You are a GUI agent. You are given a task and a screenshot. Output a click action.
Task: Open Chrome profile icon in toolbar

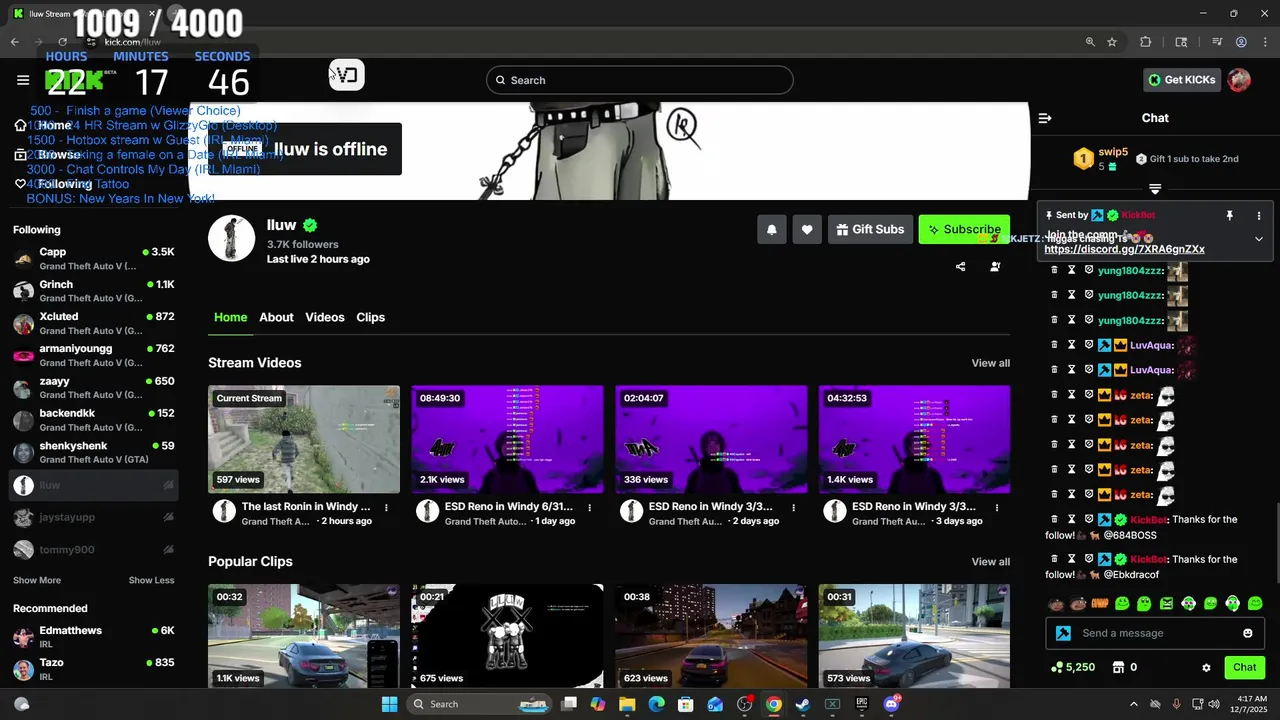coord(1241,42)
